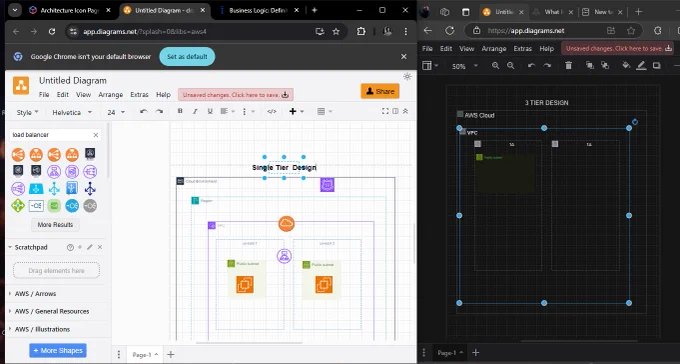
Task: Click the orange cloud icon on canvas
Action: [x=286, y=224]
